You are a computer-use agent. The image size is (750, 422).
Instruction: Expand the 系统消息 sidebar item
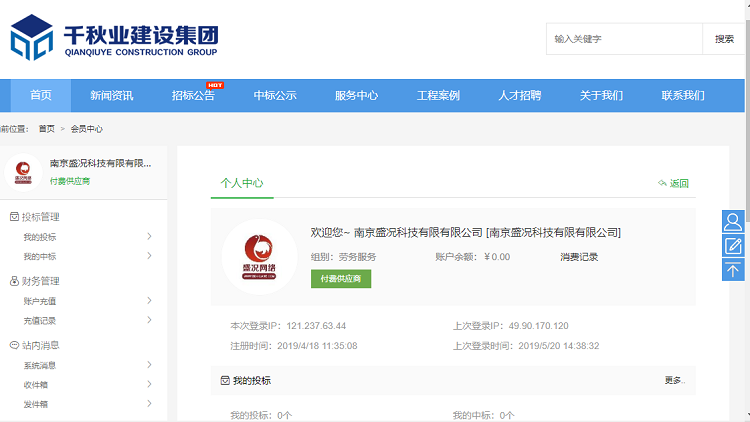tap(149, 365)
